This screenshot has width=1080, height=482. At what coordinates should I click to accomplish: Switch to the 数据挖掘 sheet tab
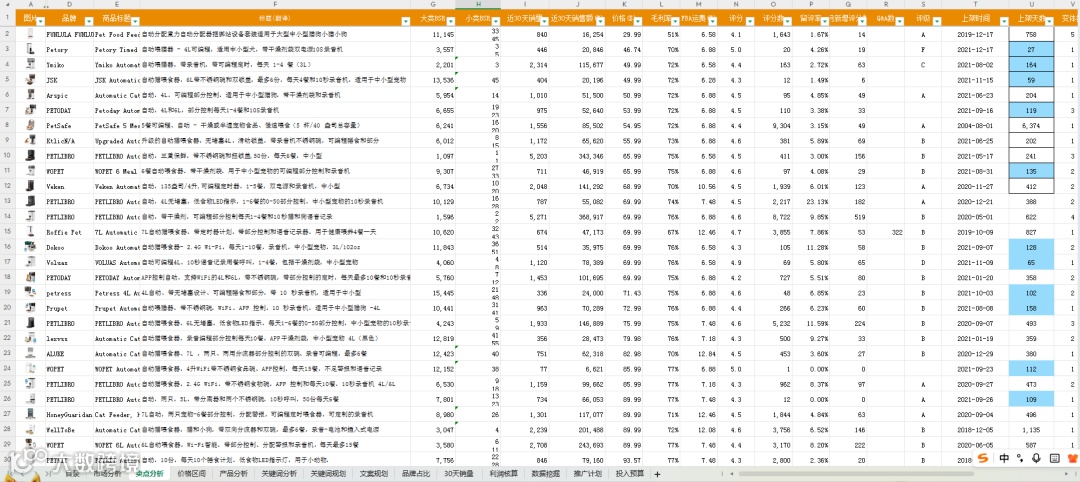click(x=545, y=474)
